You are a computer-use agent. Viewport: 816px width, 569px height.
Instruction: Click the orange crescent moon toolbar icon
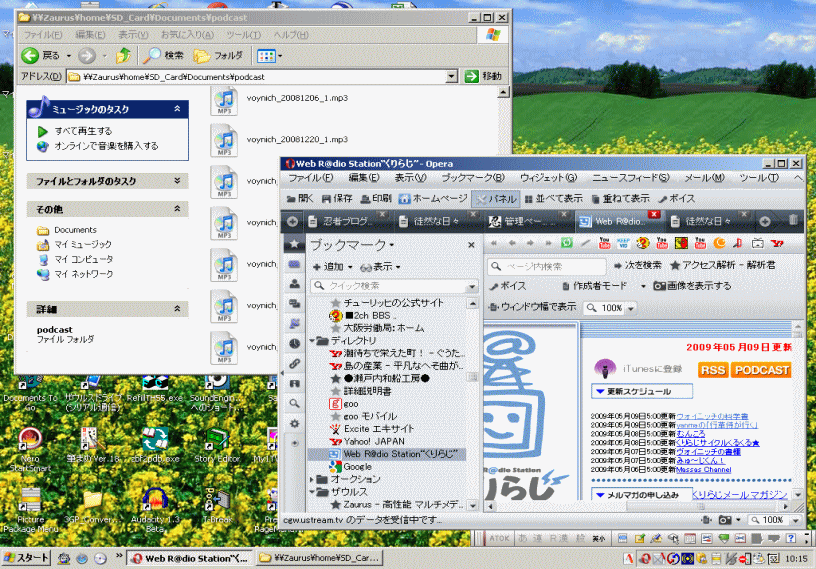(x=719, y=243)
